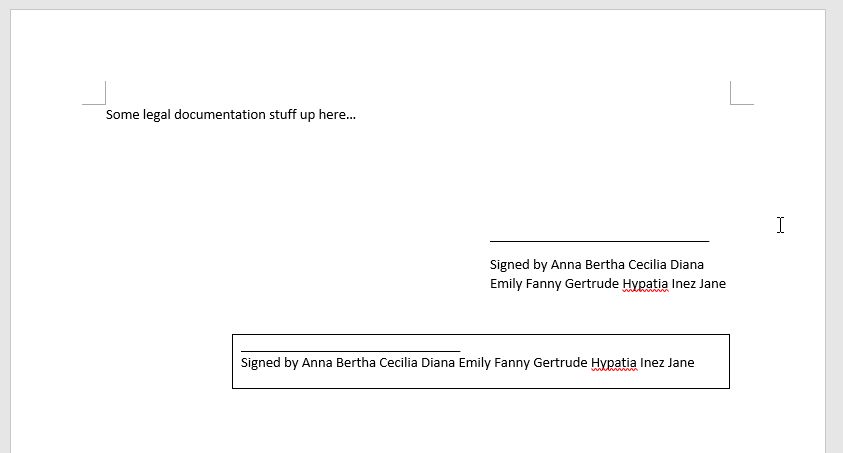
Task: Click "Jane" at the end of unboxed block
Action: point(712,284)
